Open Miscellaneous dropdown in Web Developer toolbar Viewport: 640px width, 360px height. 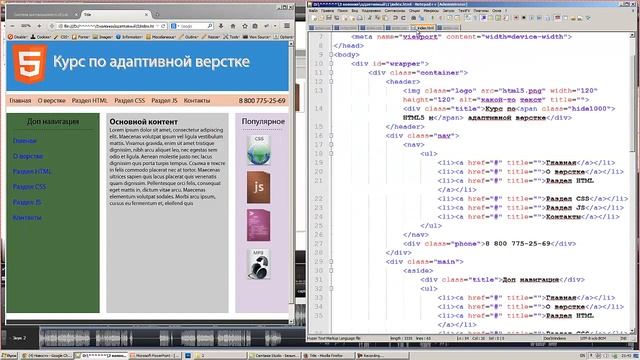point(161,37)
